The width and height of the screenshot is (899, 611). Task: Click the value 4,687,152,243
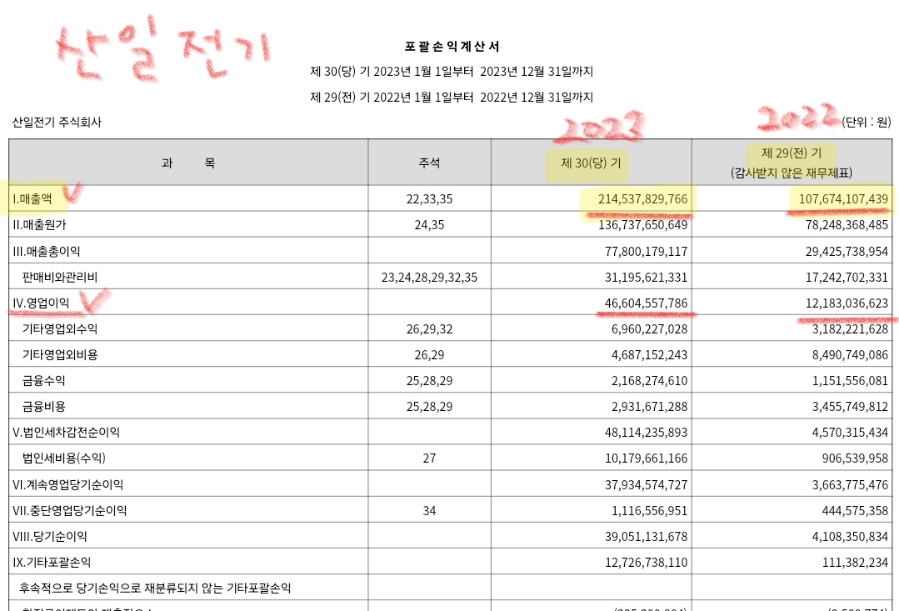click(x=649, y=355)
